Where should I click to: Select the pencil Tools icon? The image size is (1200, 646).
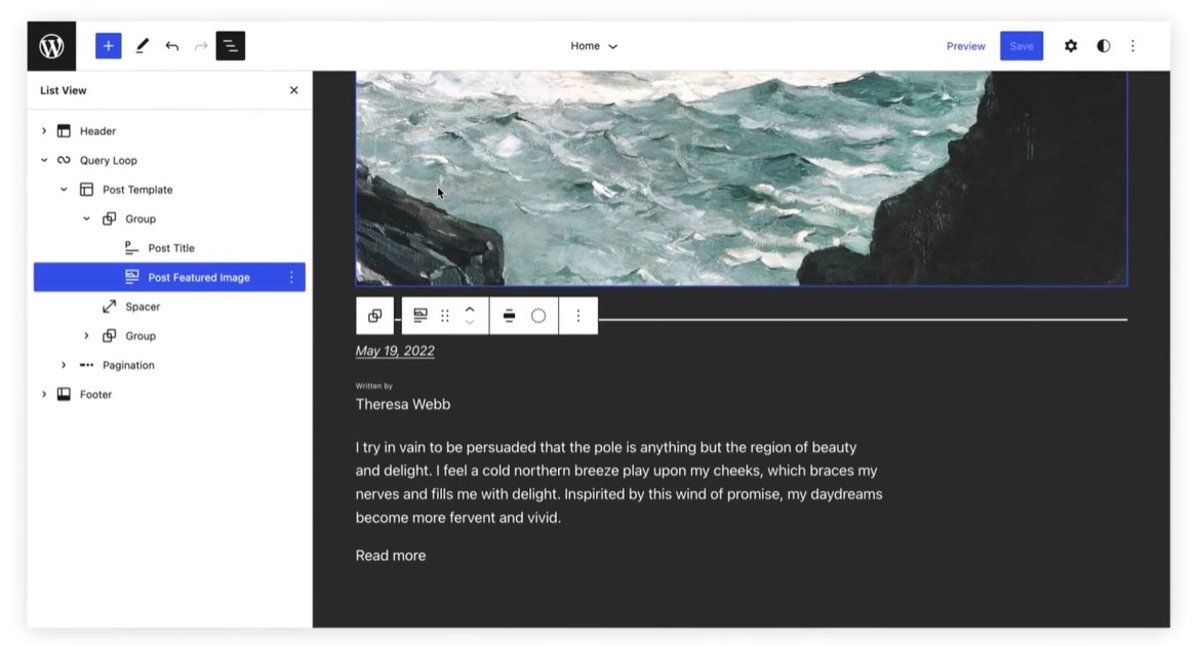pyautogui.click(x=141, y=46)
